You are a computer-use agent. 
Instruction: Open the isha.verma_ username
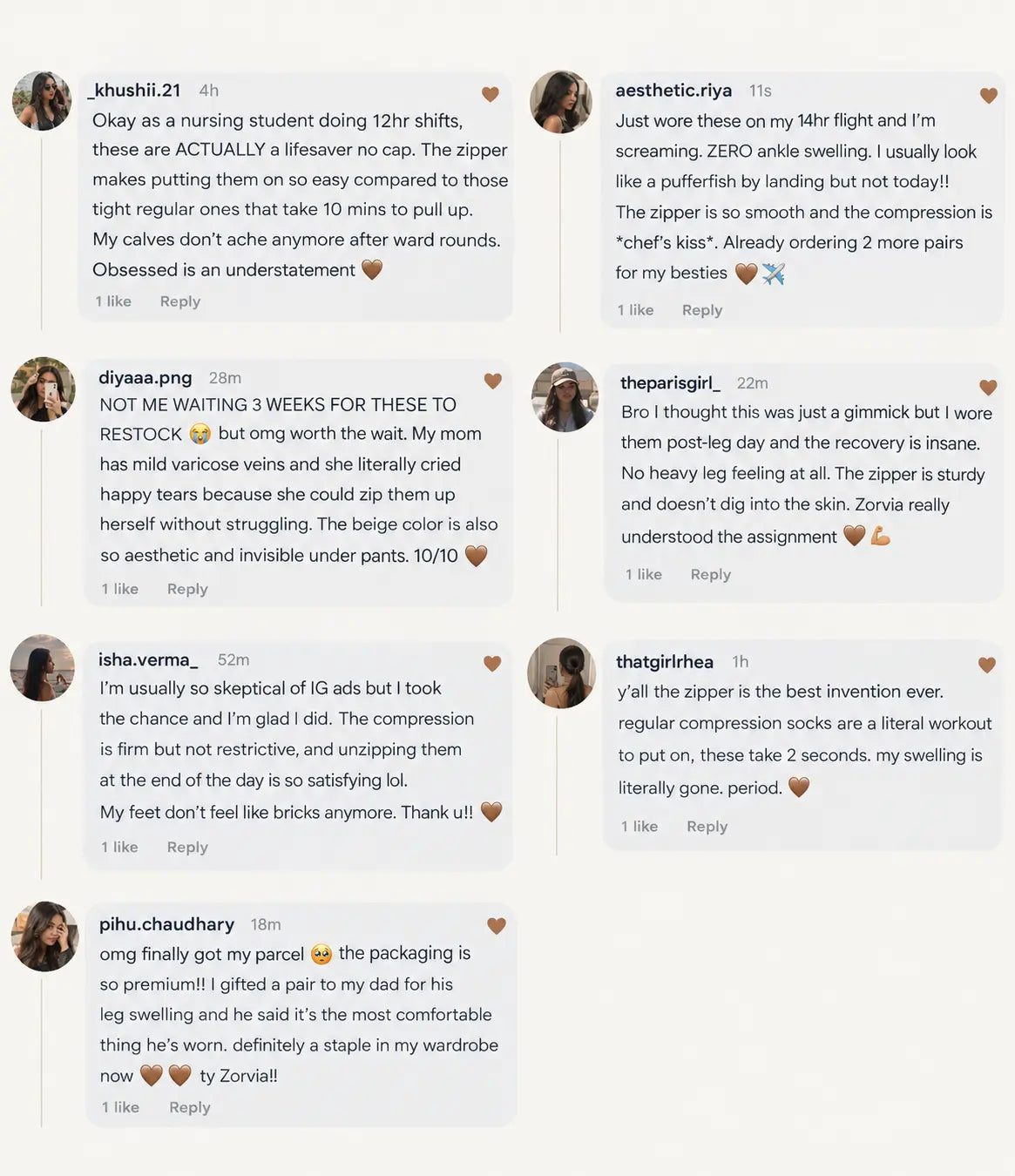148,659
